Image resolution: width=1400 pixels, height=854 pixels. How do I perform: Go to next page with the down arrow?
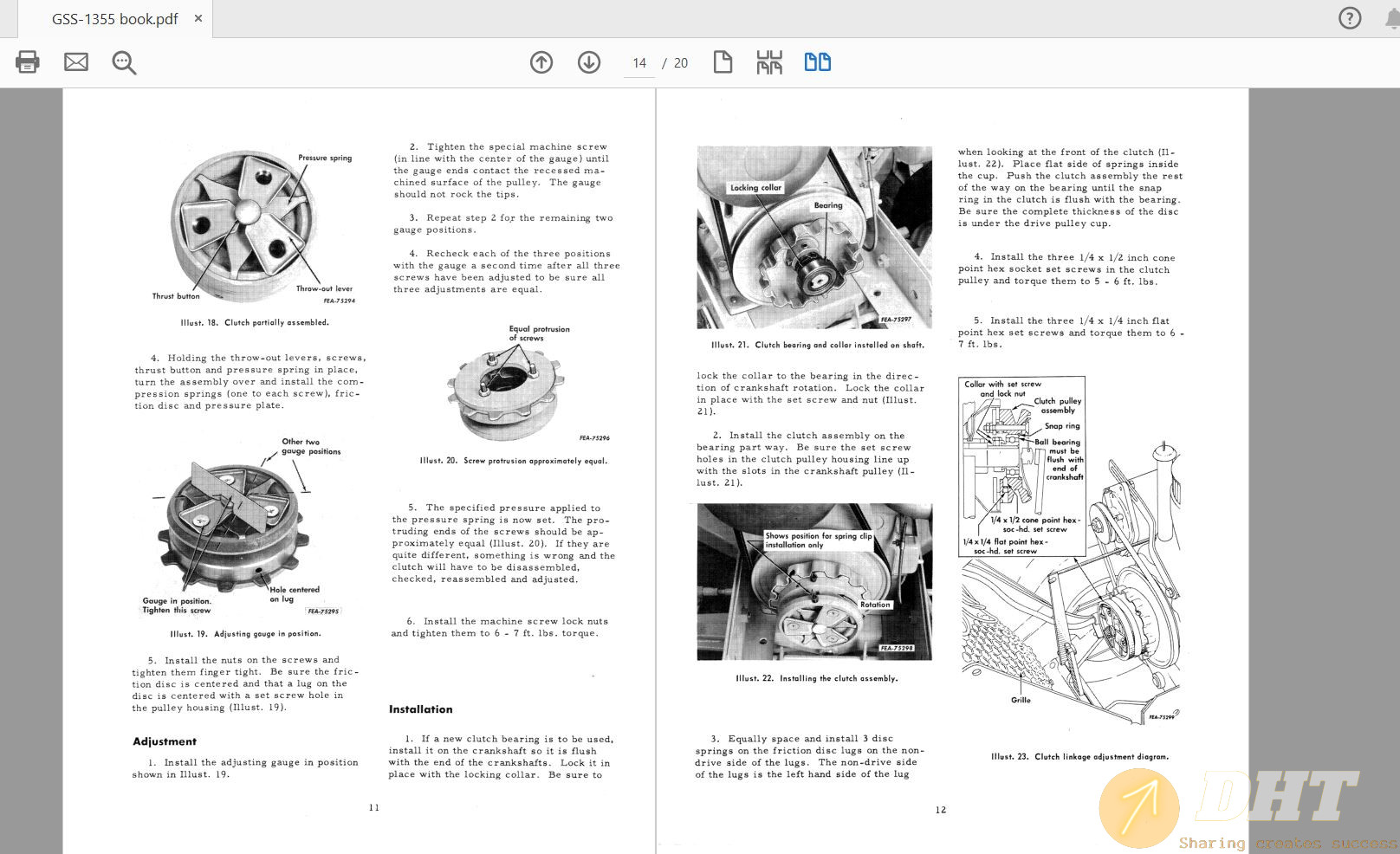(x=589, y=62)
